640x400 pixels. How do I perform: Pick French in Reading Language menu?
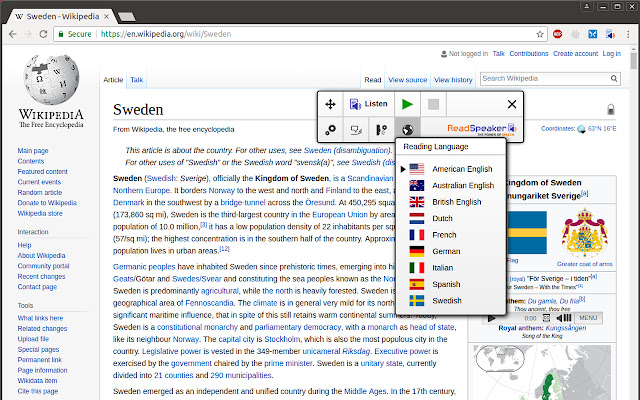click(446, 235)
